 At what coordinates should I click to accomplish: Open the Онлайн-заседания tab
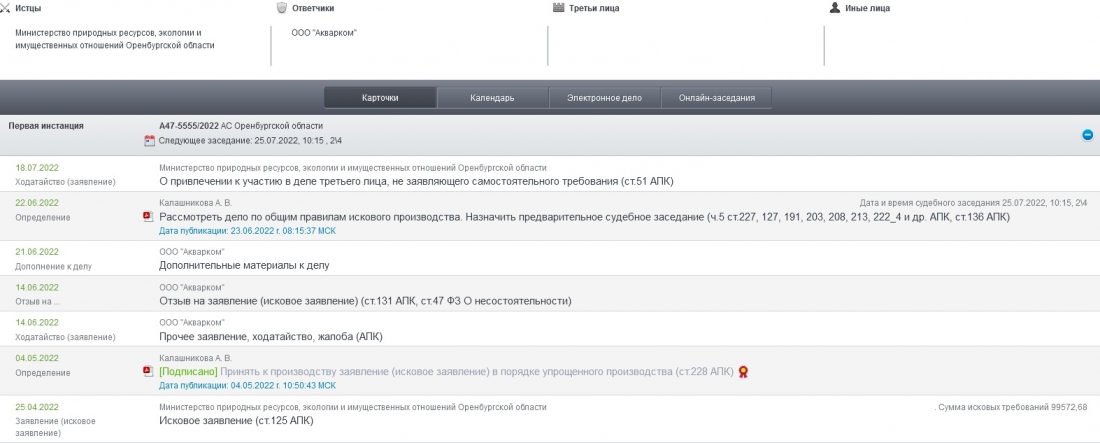pos(716,98)
